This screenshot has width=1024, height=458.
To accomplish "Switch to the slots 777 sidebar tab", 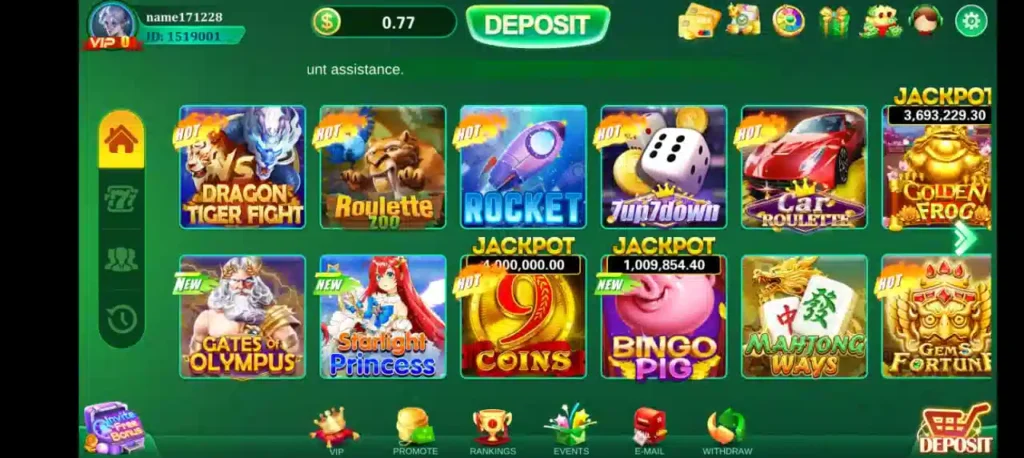I will (x=121, y=199).
